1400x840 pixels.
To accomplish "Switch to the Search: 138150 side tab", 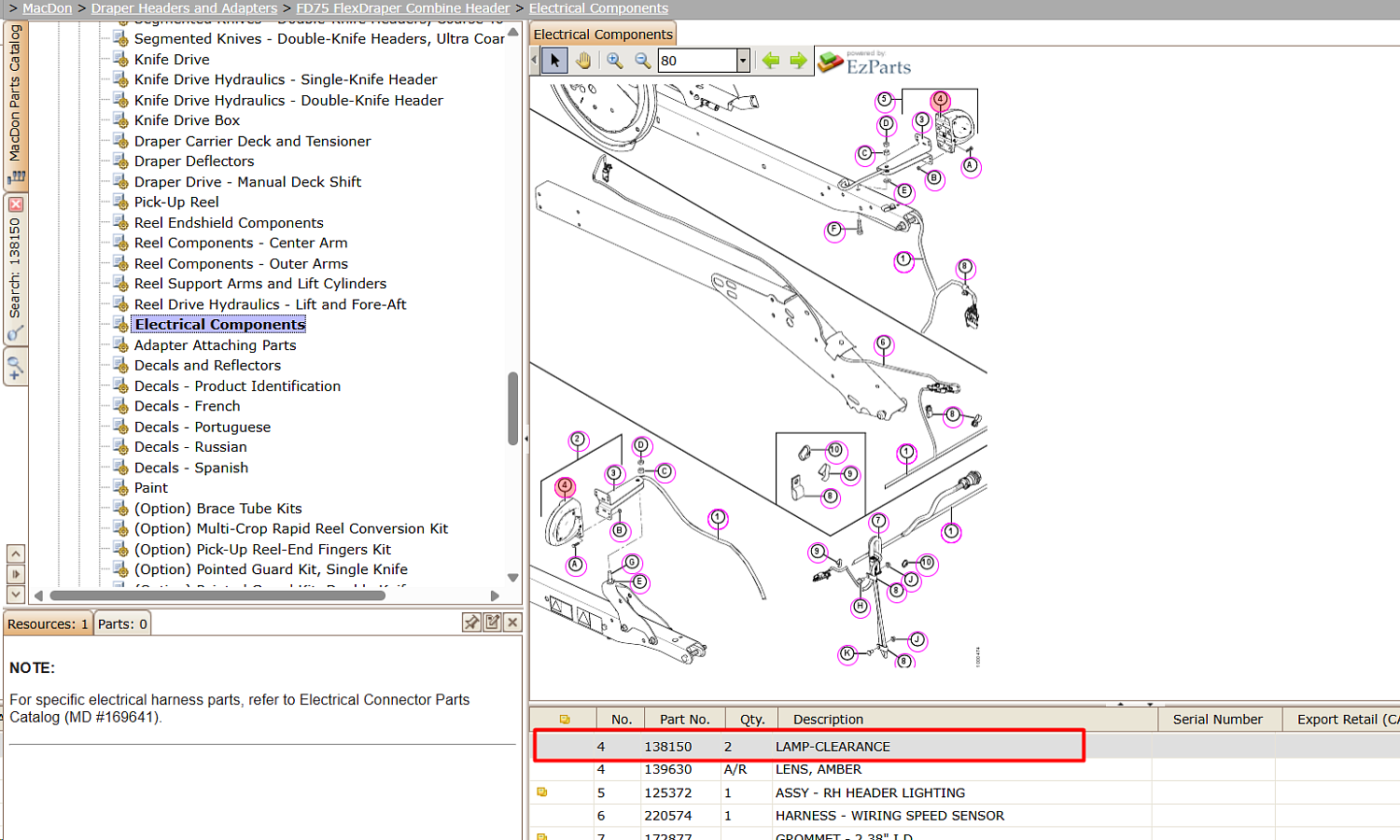I will tap(15, 270).
